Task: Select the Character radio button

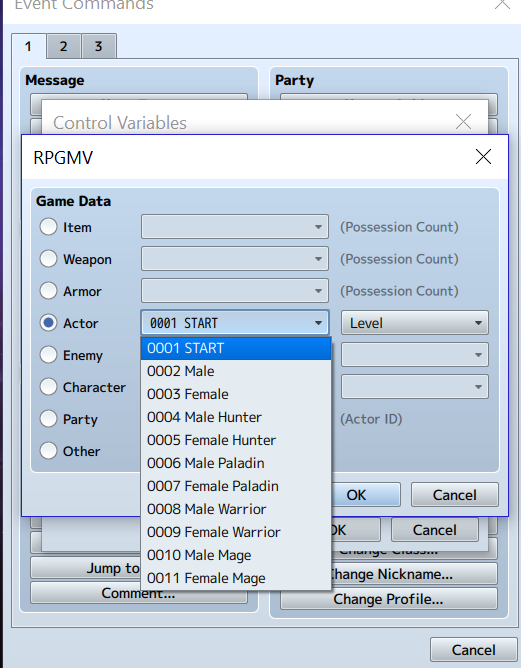Action: click(48, 386)
